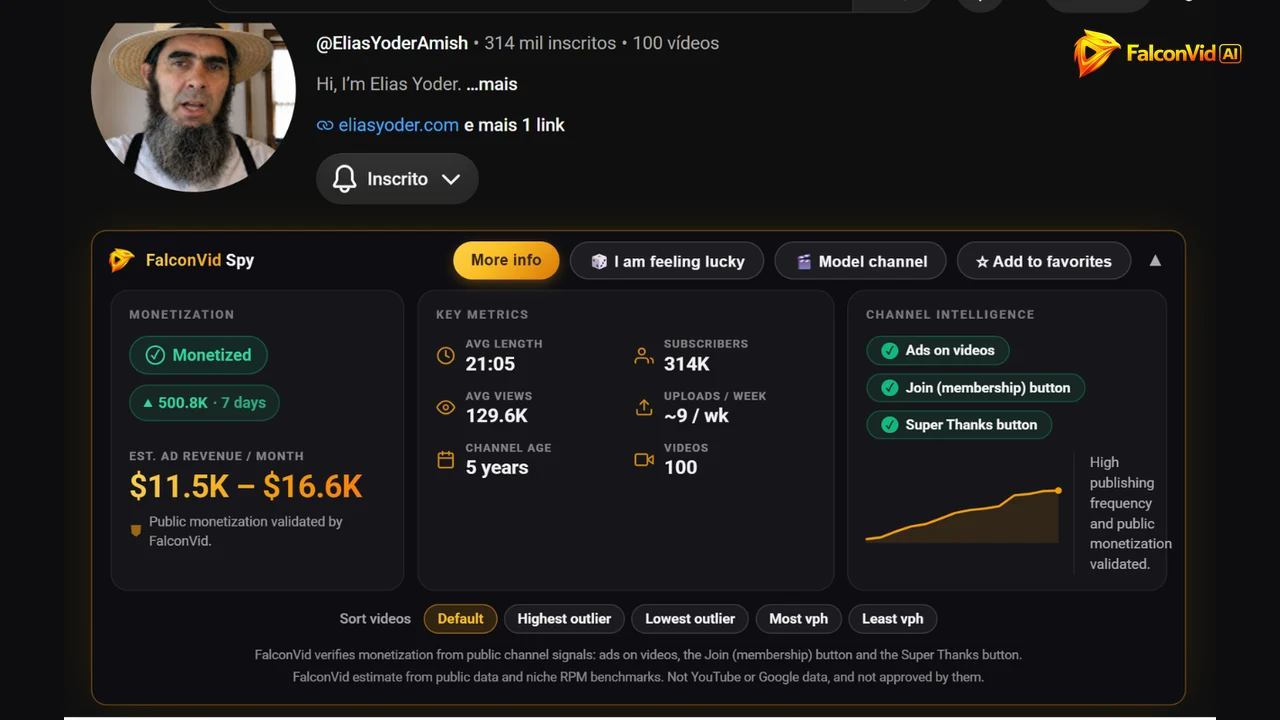Click the check icon on Join (membership) button

pos(889,388)
